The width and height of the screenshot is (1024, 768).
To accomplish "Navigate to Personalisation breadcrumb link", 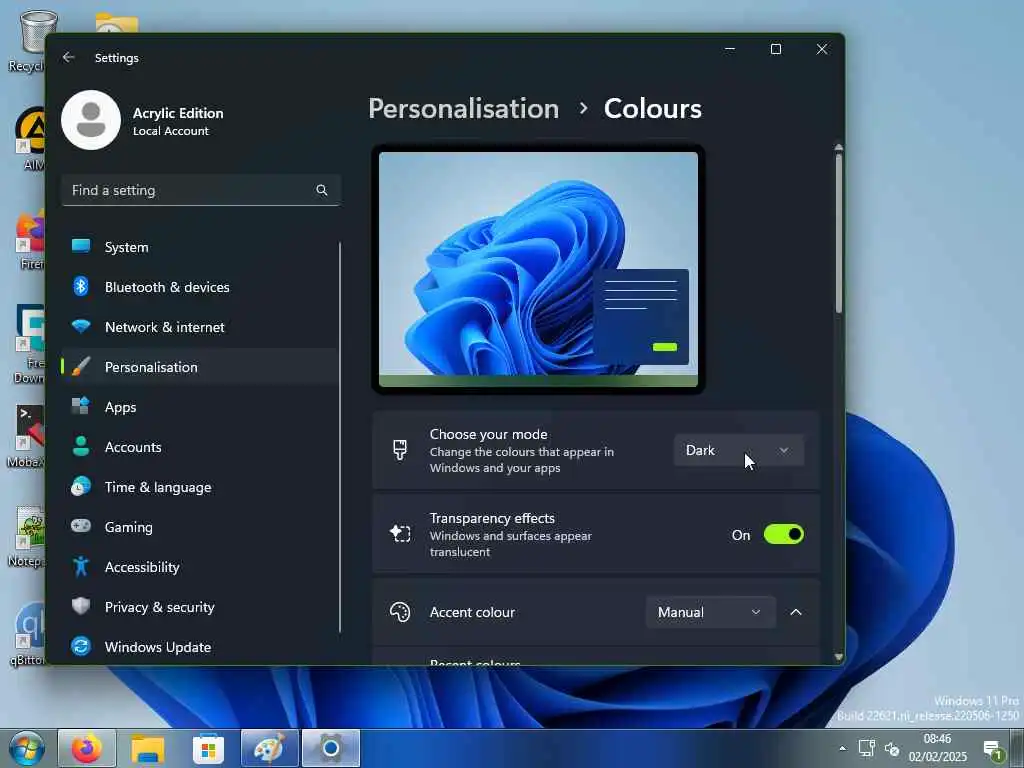I will tap(464, 108).
